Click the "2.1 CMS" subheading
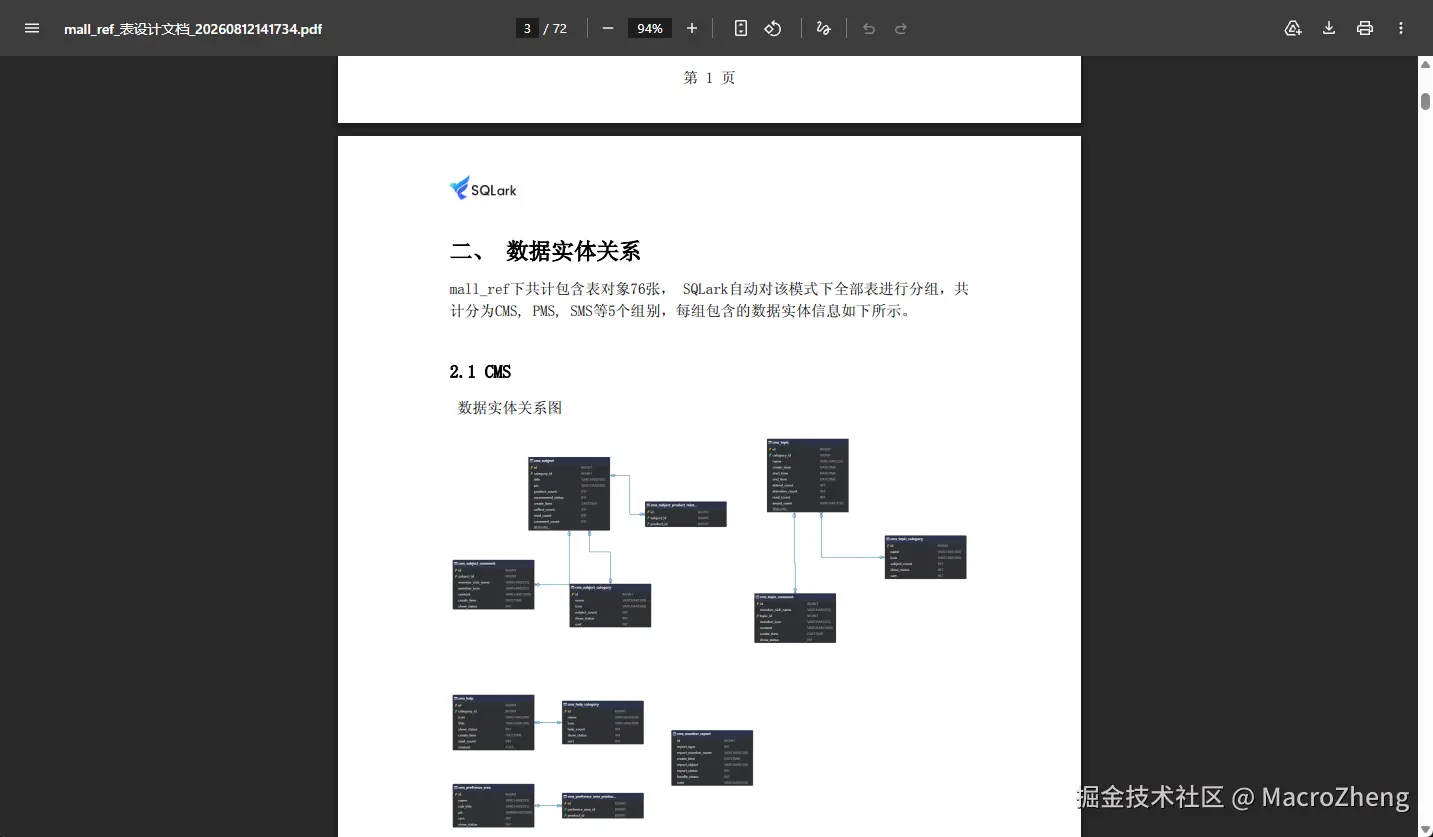Viewport: 1433px width, 837px height. click(480, 372)
